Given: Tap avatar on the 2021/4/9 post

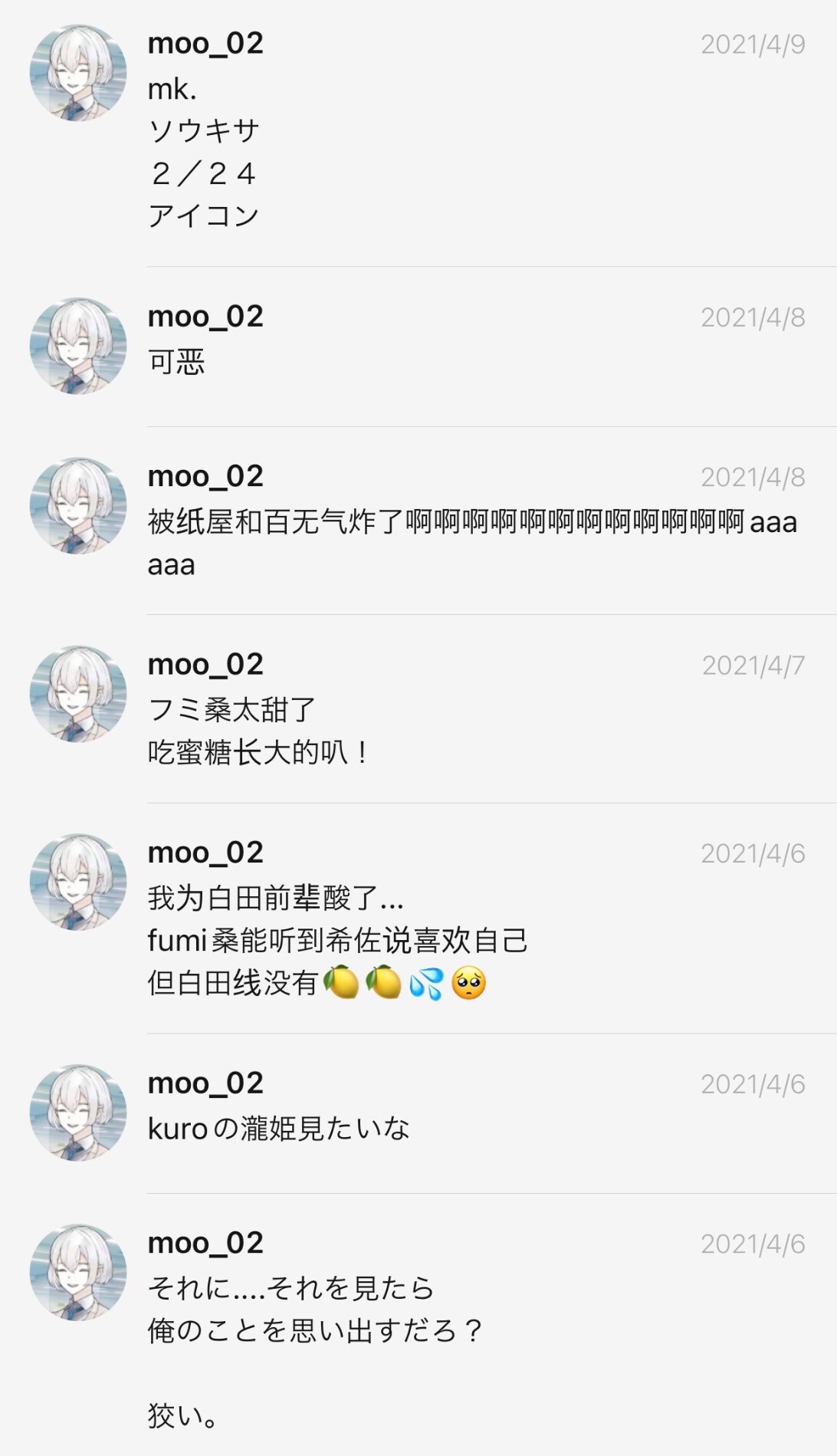Looking at the screenshot, I should [78, 73].
